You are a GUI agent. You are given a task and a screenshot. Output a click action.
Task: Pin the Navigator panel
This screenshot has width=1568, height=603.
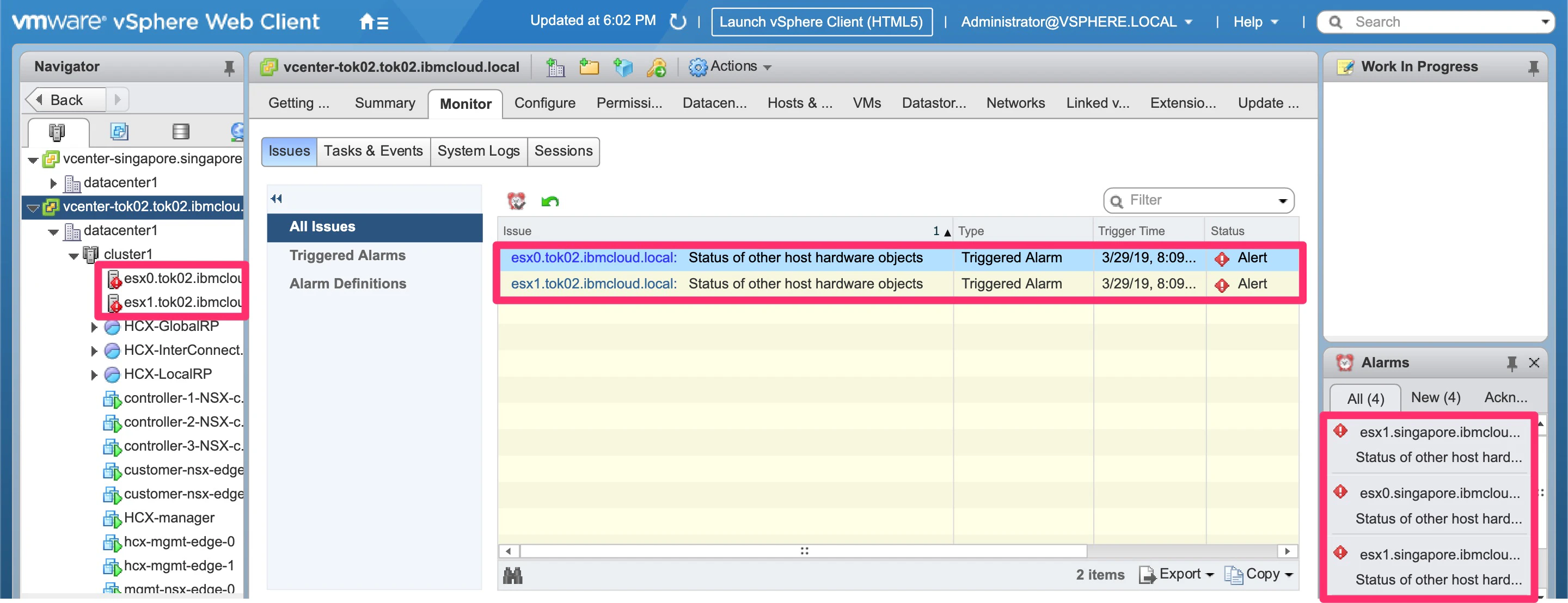229,67
